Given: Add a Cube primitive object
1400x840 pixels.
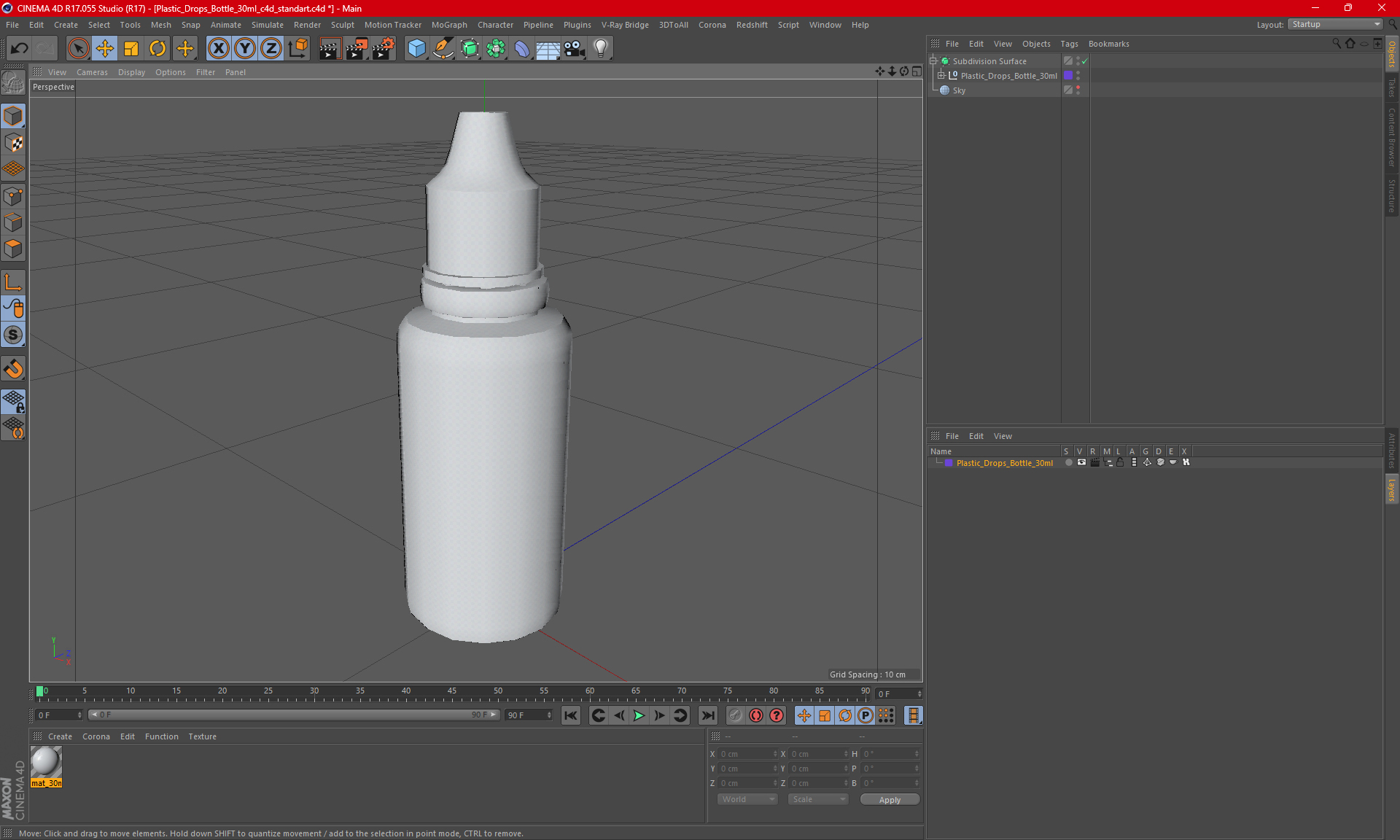Looking at the screenshot, I should click(416, 48).
